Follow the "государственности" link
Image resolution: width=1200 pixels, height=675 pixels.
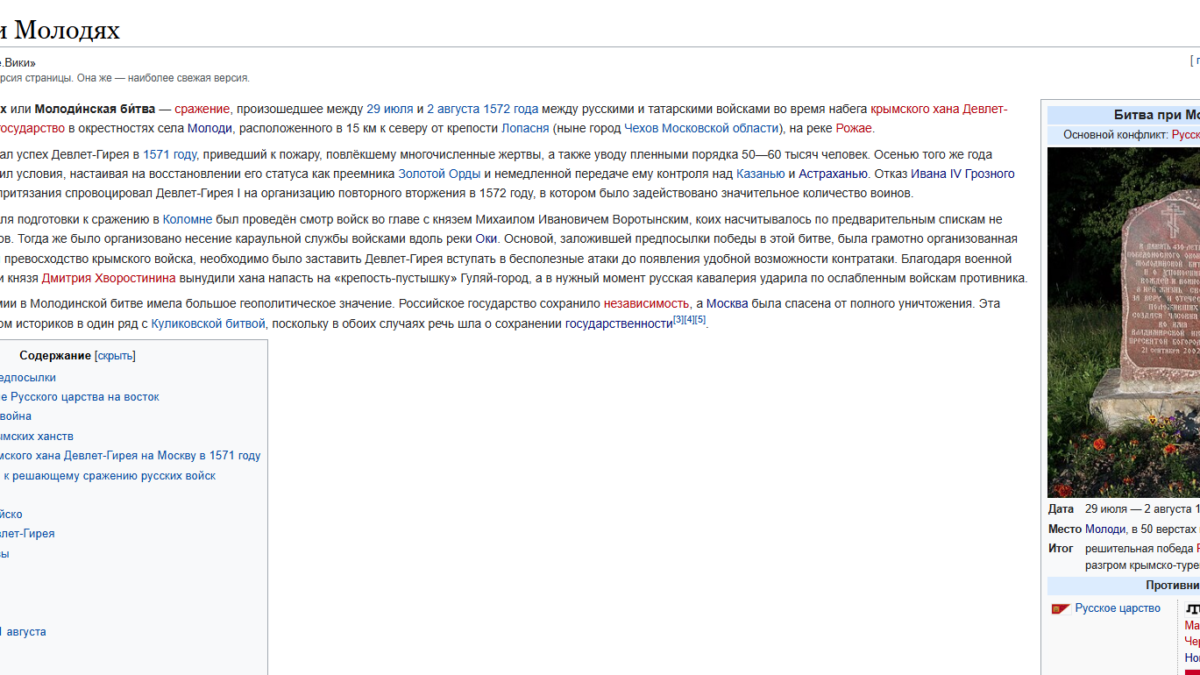(619, 323)
